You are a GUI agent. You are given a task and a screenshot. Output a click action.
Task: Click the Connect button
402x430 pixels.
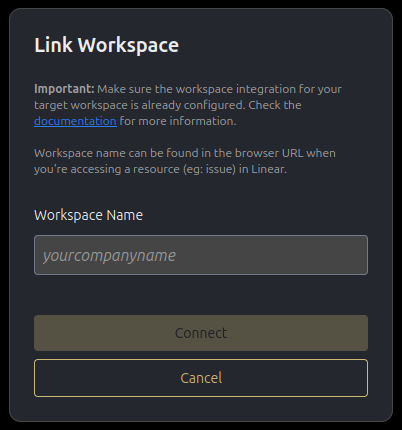pyautogui.click(x=201, y=333)
